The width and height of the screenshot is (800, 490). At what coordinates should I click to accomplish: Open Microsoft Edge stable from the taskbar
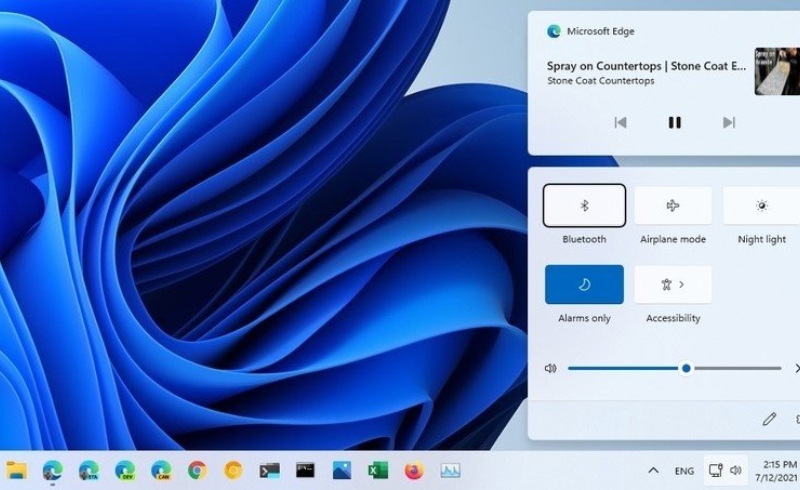[53, 470]
